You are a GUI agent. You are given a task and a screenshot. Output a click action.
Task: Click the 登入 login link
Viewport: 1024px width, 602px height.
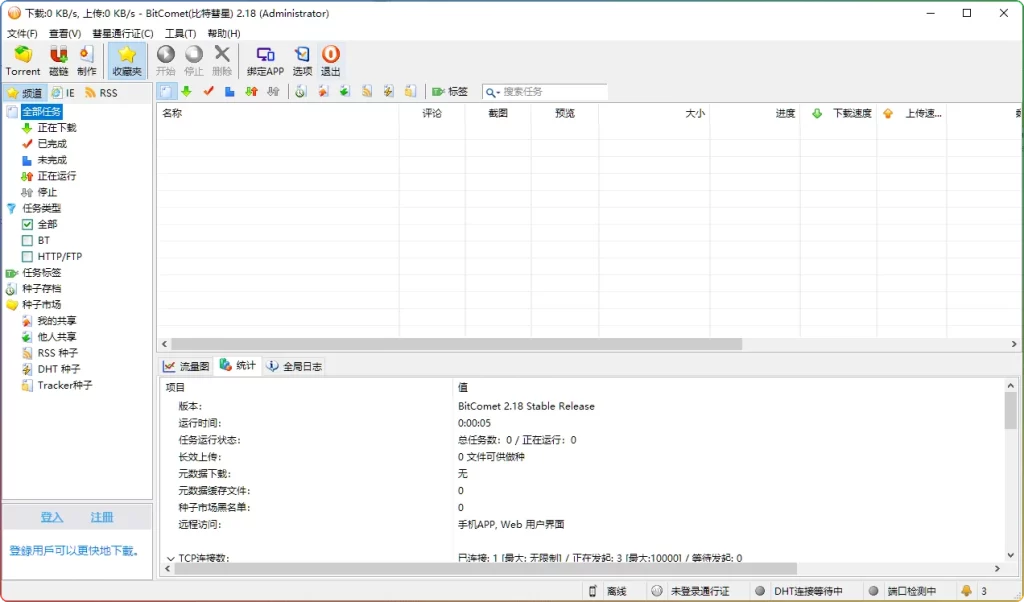point(52,517)
